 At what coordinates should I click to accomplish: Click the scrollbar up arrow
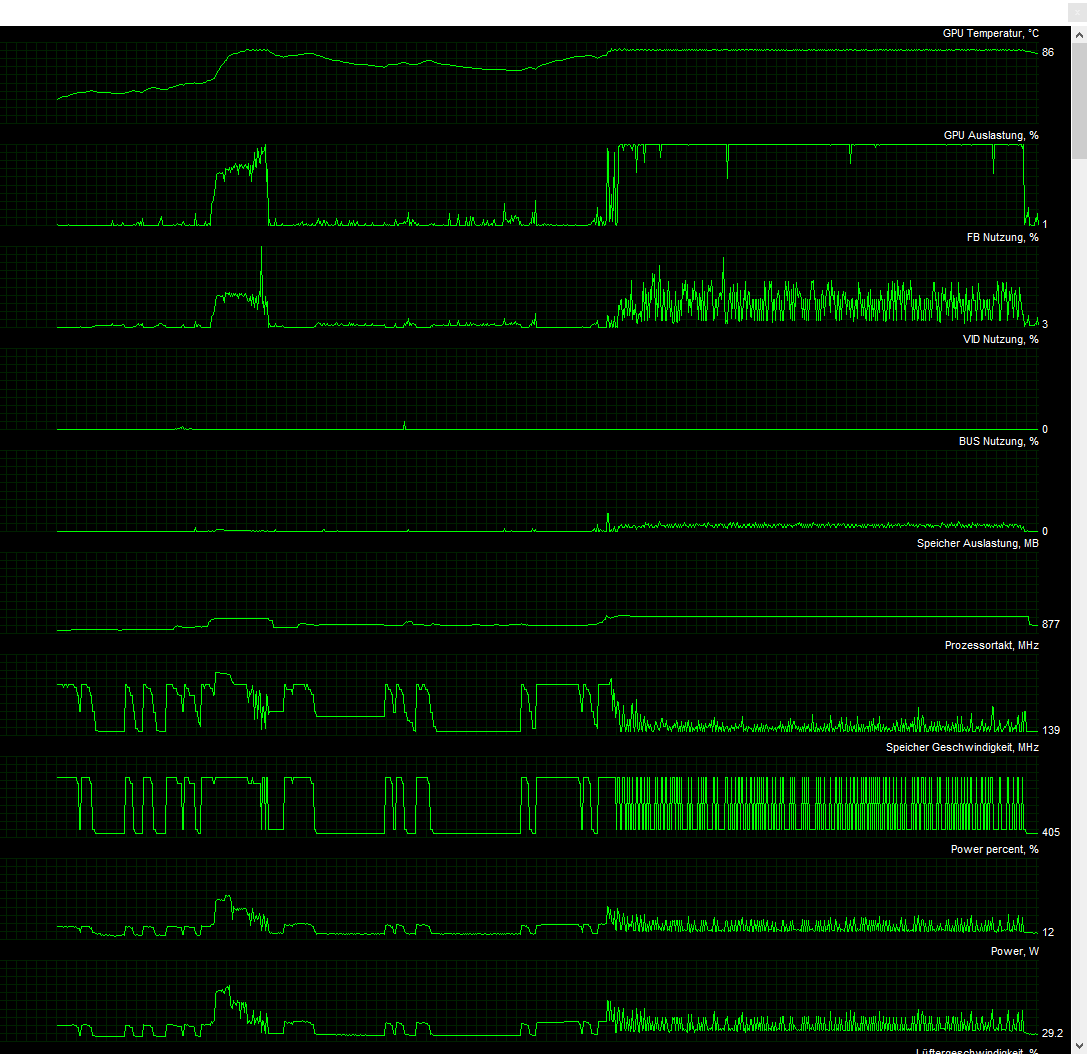point(1079,33)
